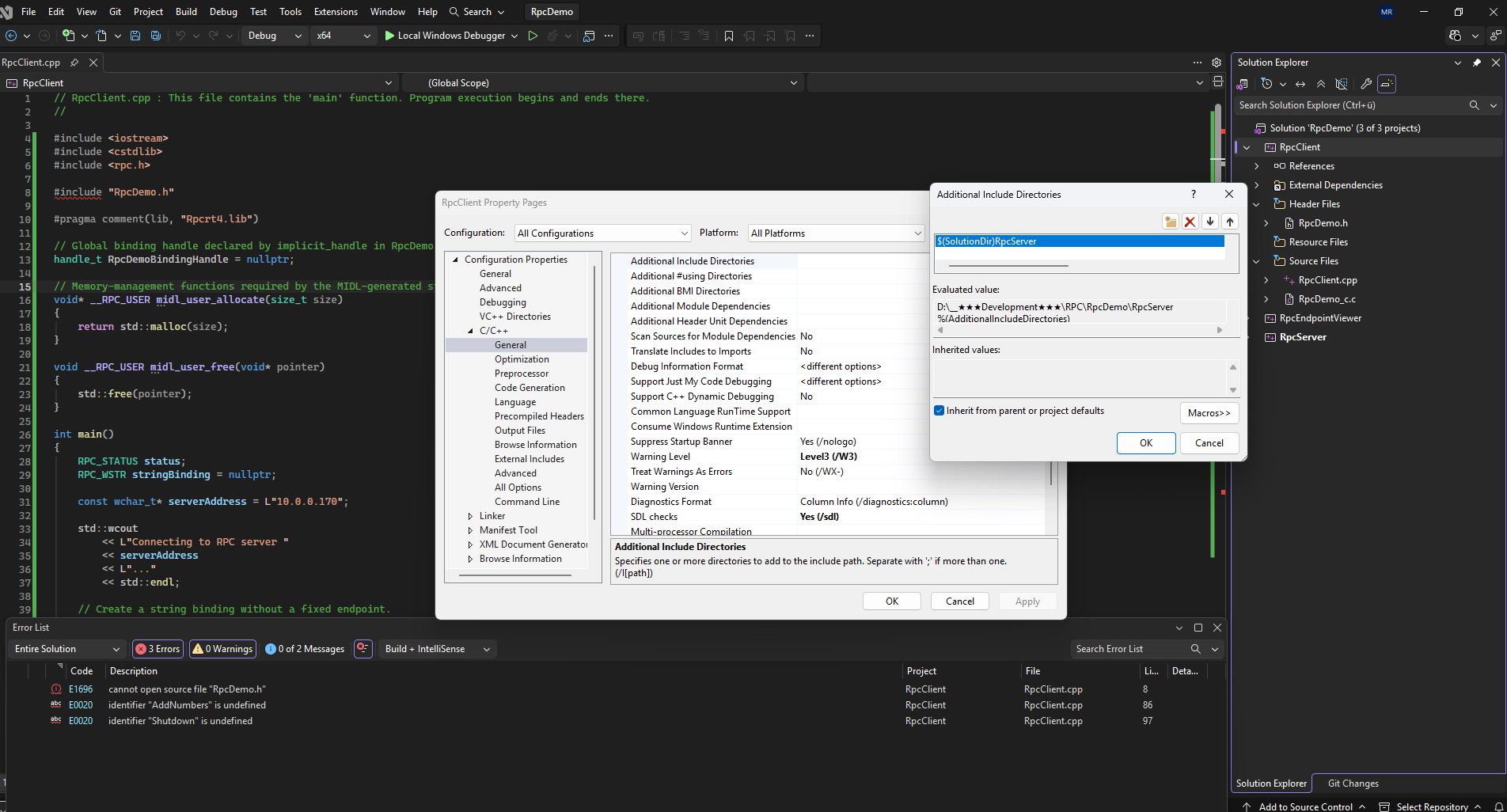This screenshot has height=812, width=1507.
Task: Click OK in Additional Include Directories dialog
Action: pyautogui.click(x=1146, y=443)
